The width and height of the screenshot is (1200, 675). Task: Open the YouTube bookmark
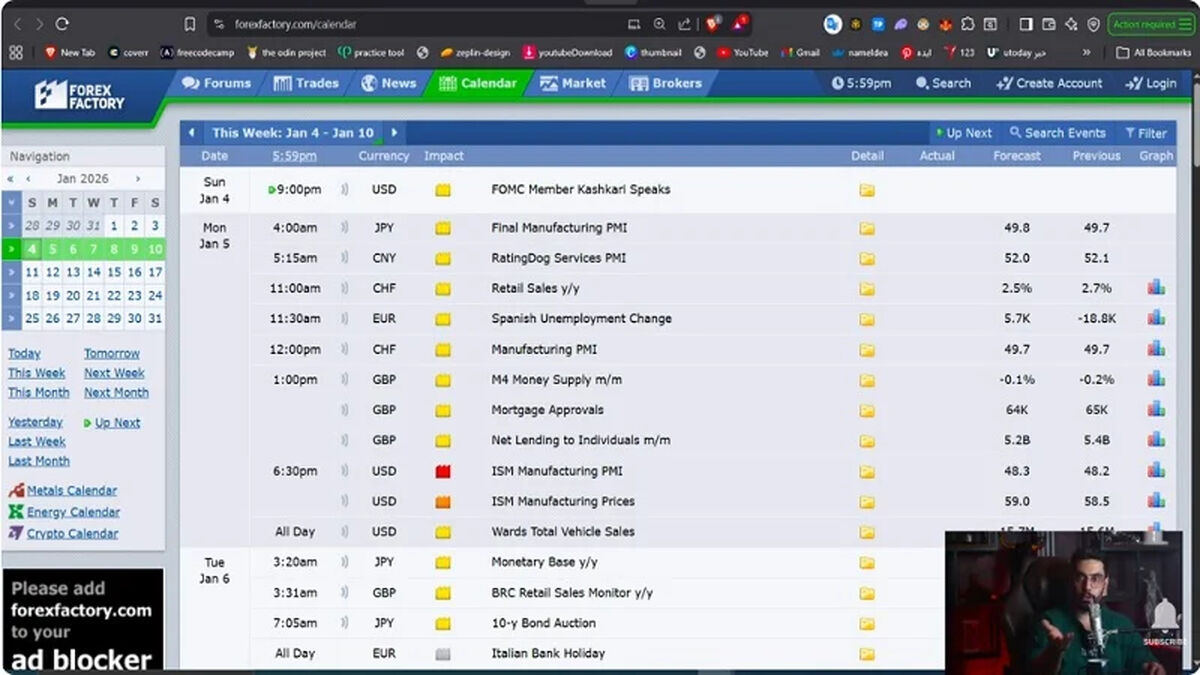tap(742, 52)
